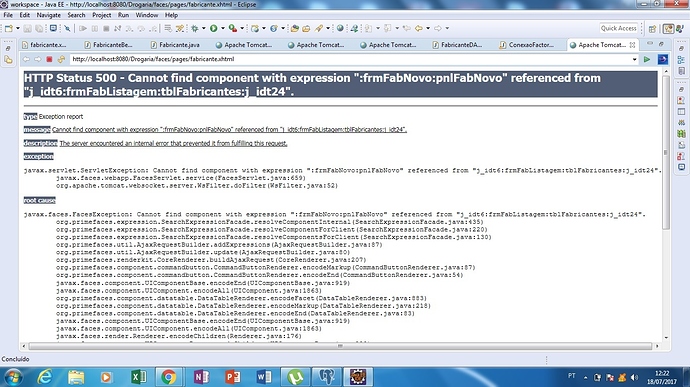This screenshot has width=690, height=387.
Task: Click the horizontal scrollbar of the browser
Action: click(340, 346)
